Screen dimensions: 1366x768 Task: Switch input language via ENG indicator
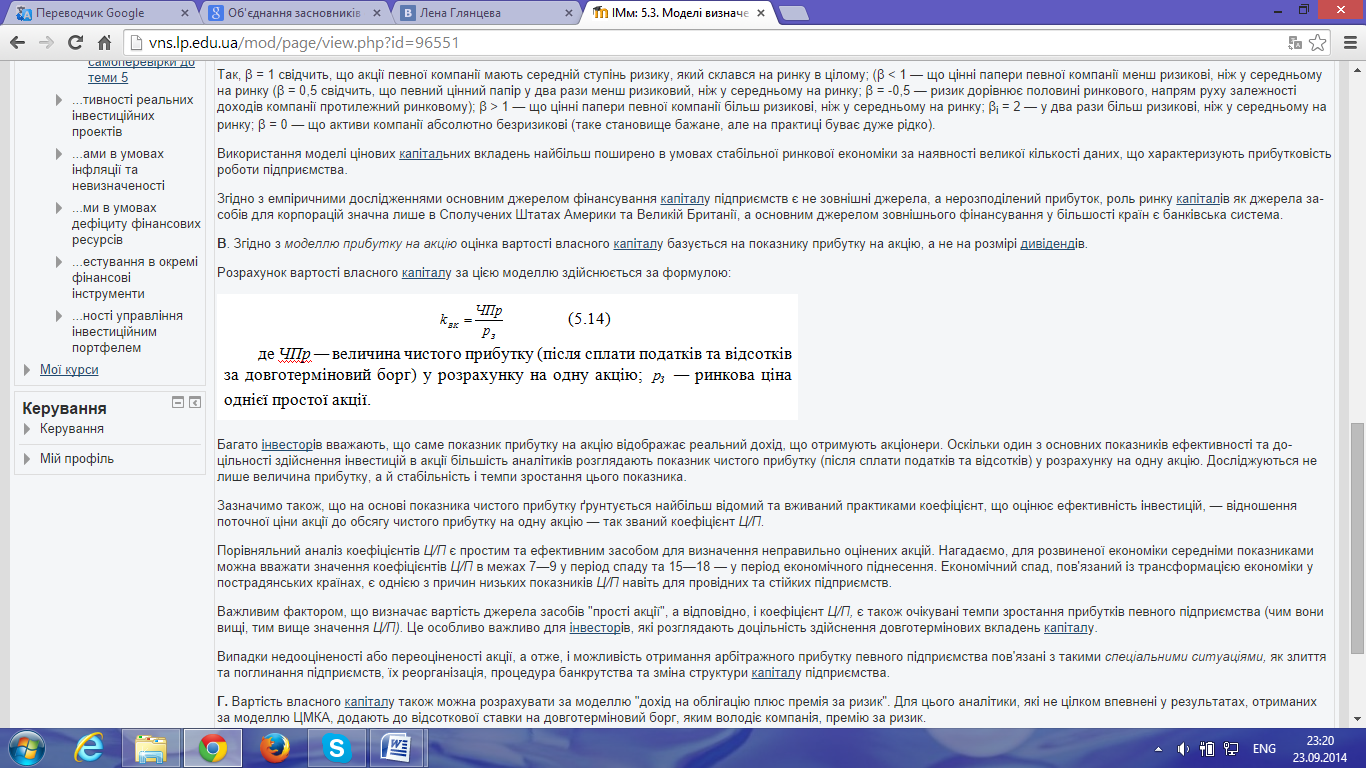pos(1264,748)
